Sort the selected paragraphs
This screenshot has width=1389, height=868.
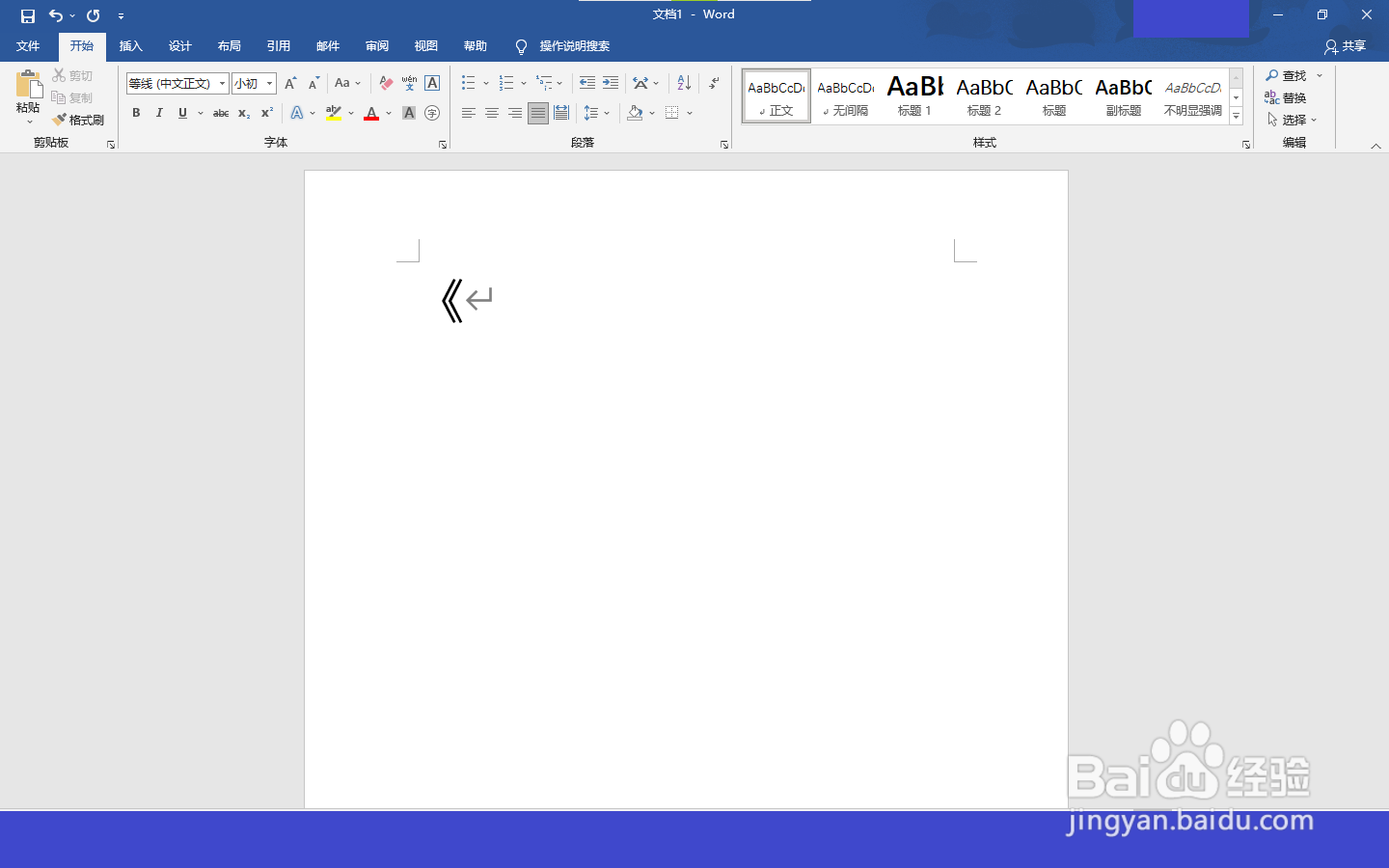[684, 83]
